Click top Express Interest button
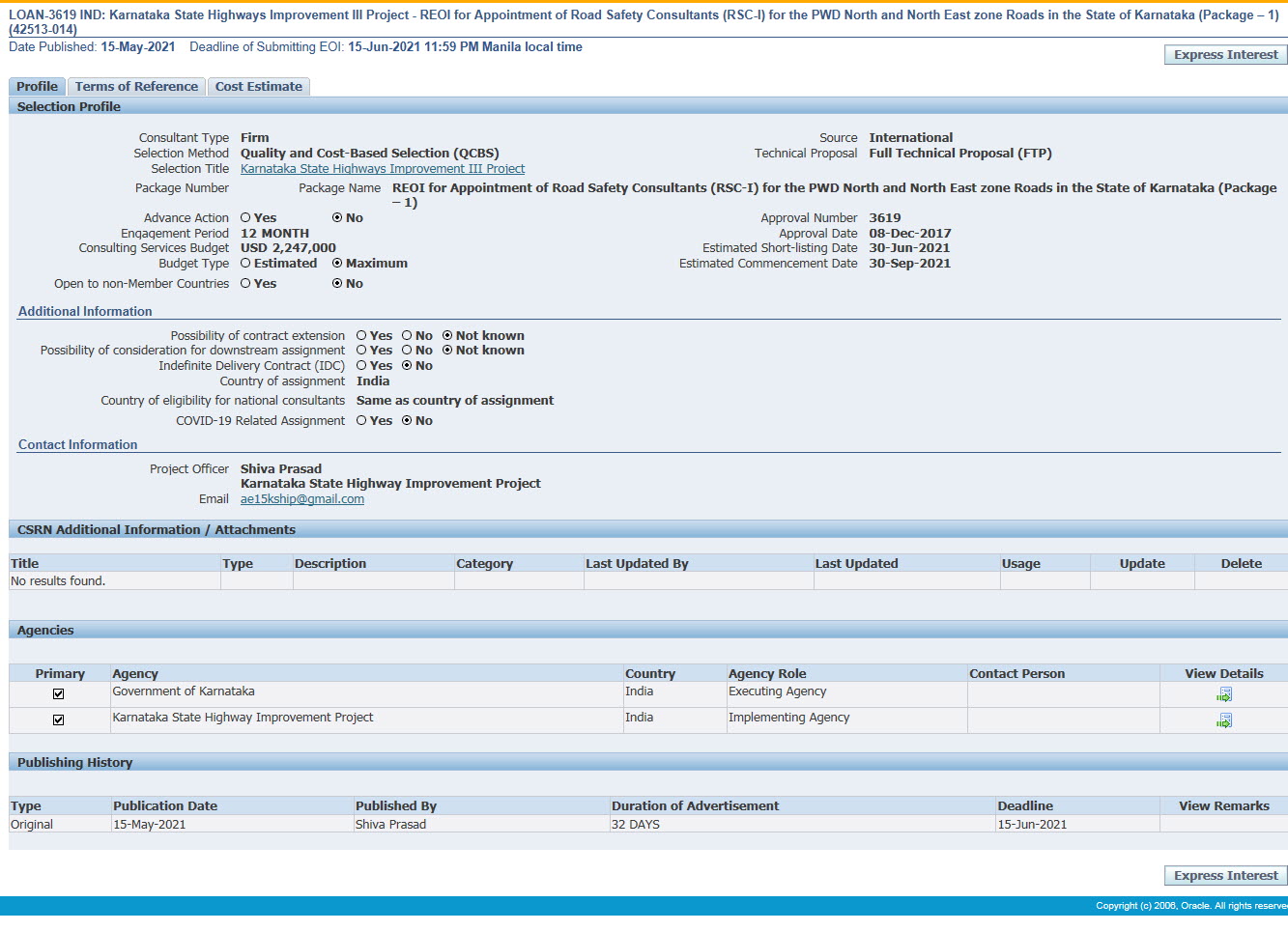This screenshot has width=1288, height=931. (x=1225, y=55)
